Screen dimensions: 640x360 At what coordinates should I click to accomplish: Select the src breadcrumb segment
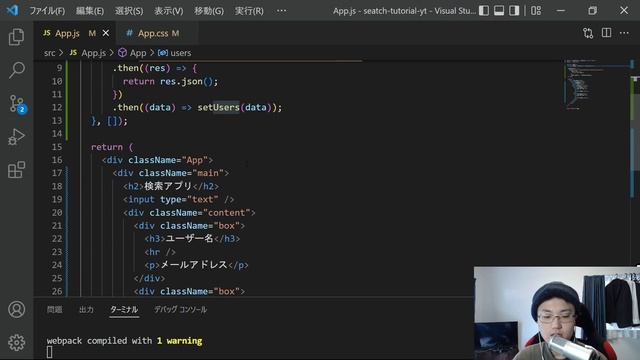click(x=49, y=53)
